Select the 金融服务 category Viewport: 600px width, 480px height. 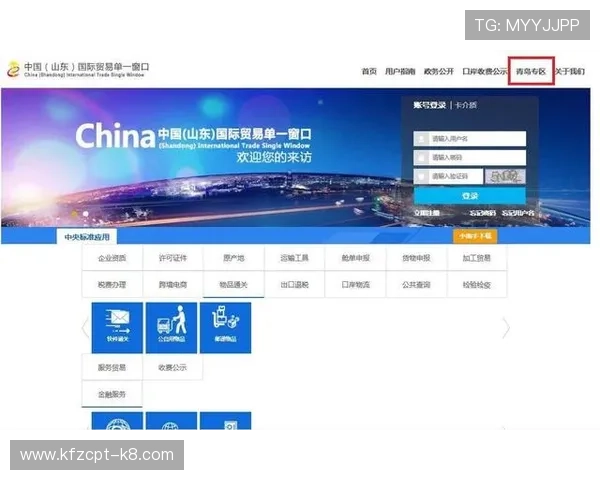(x=112, y=394)
